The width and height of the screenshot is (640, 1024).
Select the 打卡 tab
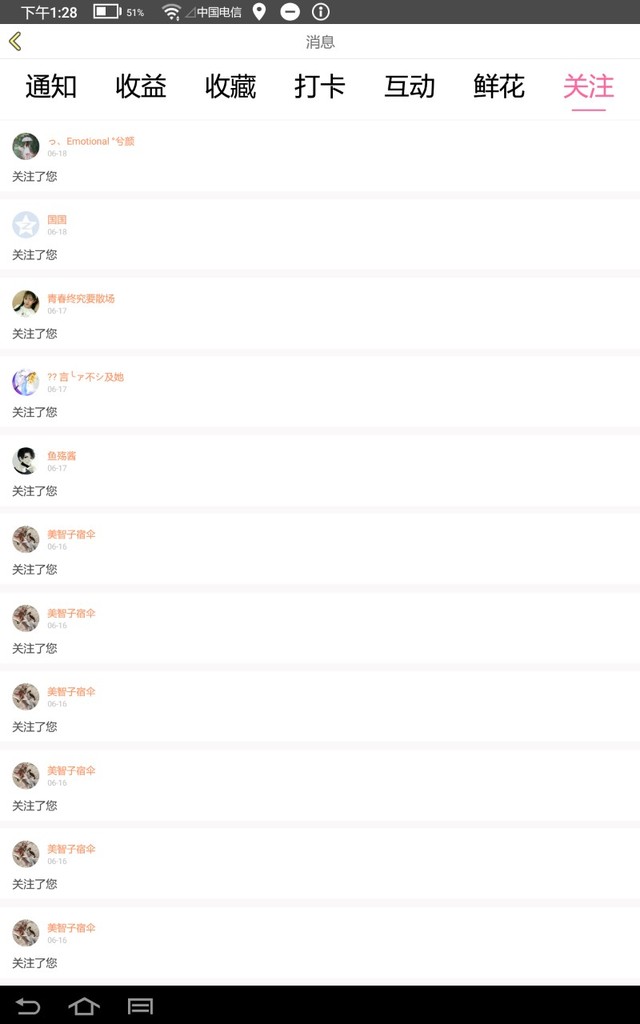click(319, 86)
